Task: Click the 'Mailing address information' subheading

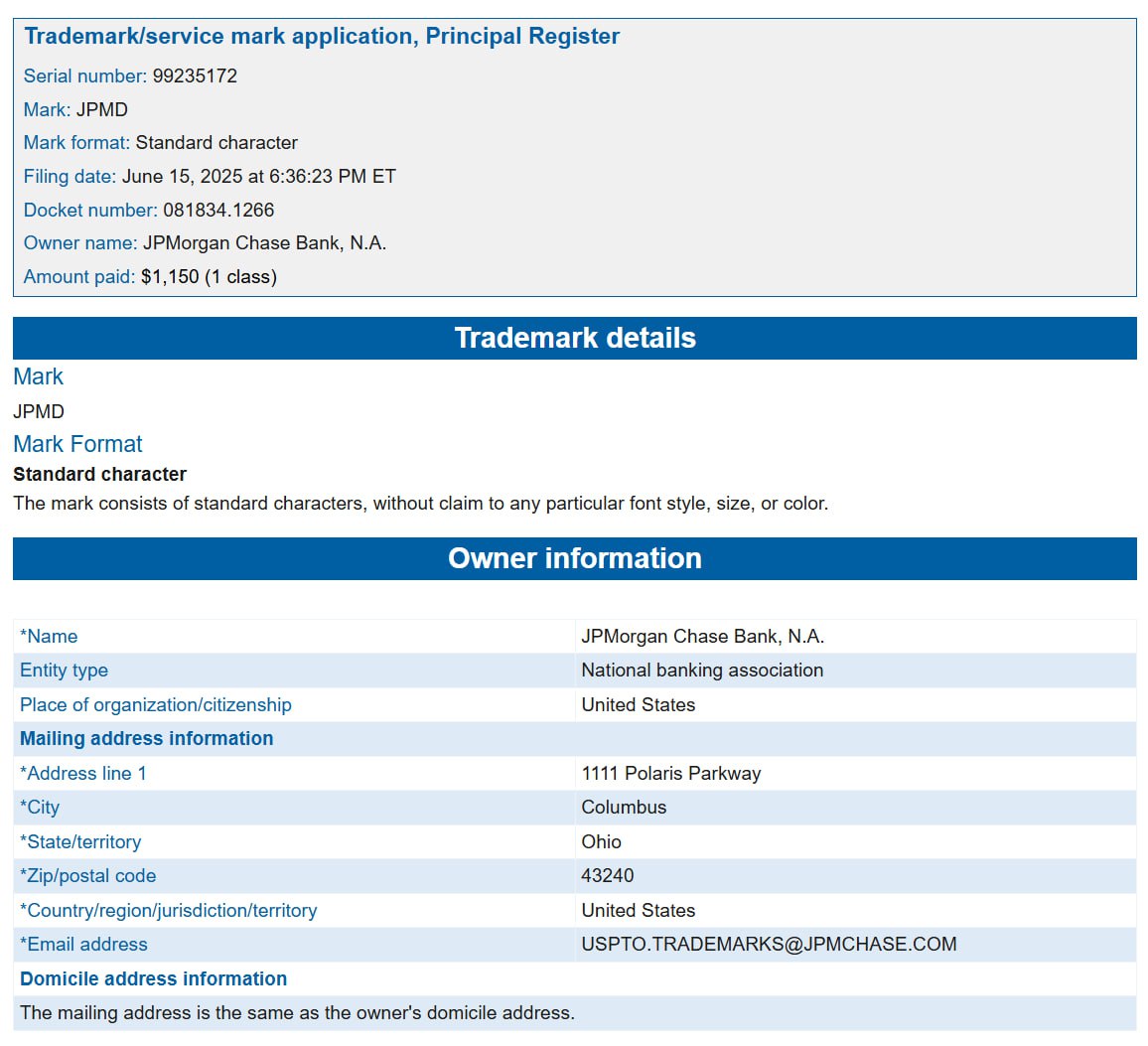Action: pos(146,738)
